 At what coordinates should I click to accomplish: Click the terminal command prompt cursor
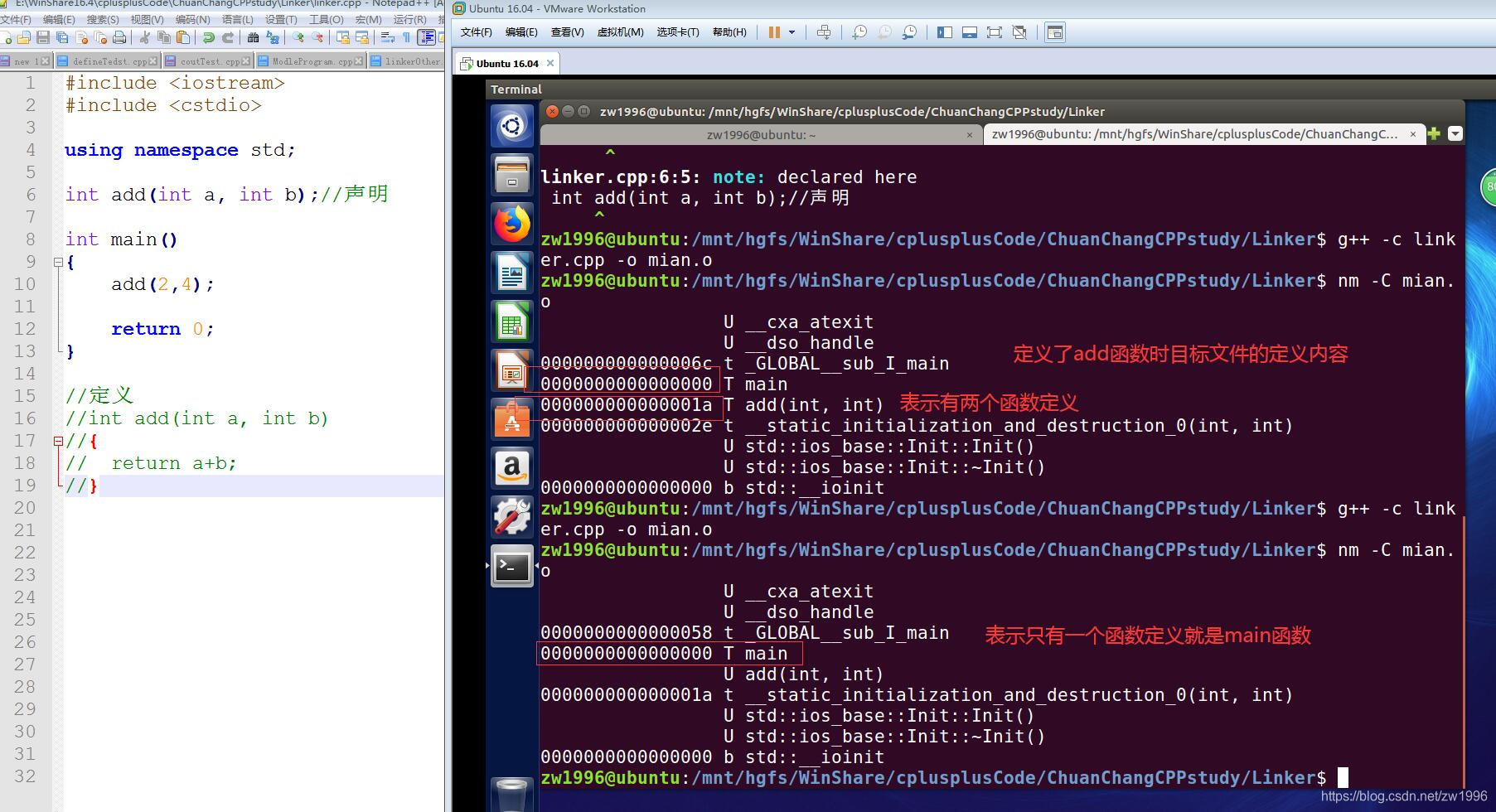(x=1343, y=777)
